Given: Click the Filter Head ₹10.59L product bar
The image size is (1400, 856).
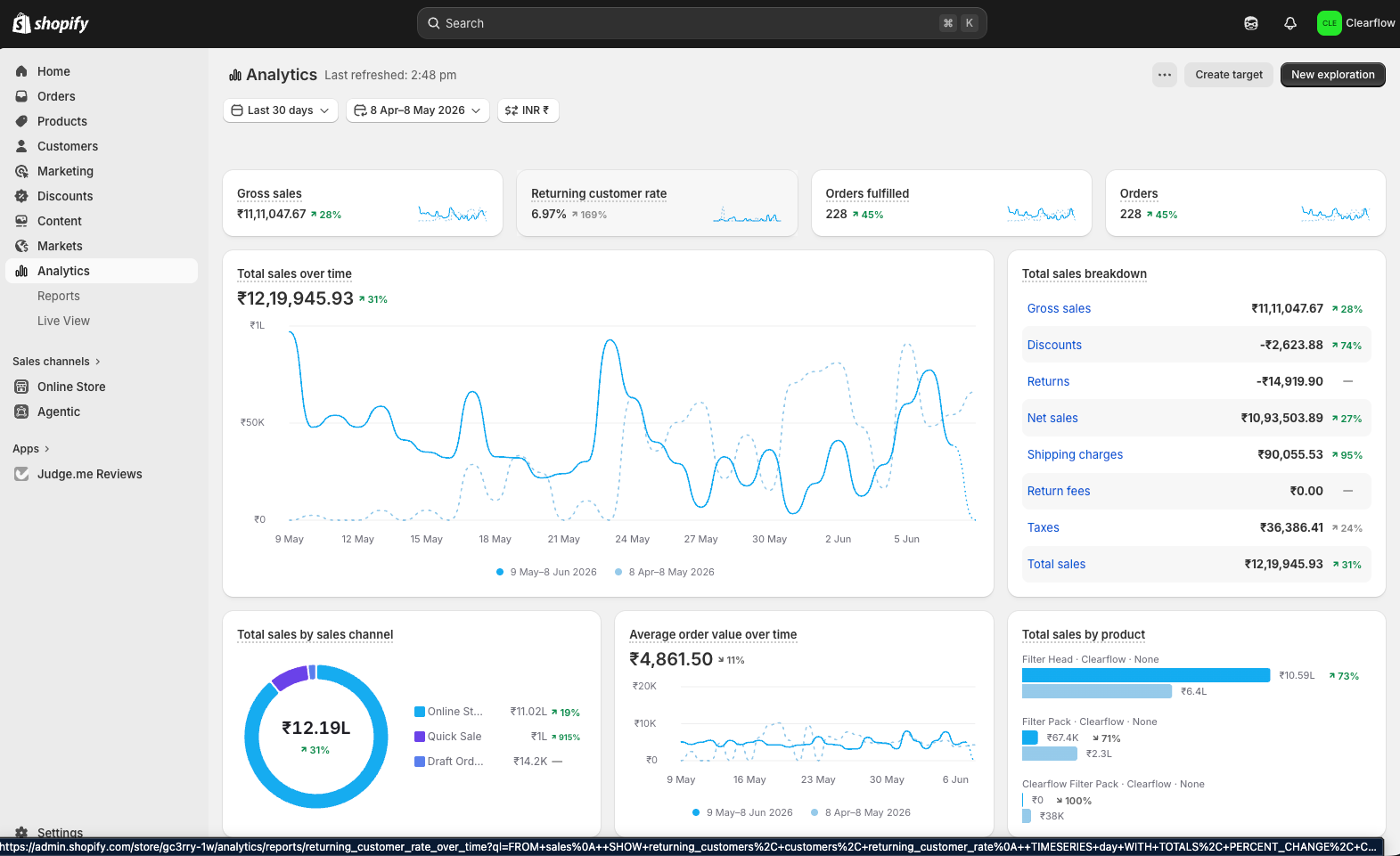Looking at the screenshot, I should coord(1146,675).
